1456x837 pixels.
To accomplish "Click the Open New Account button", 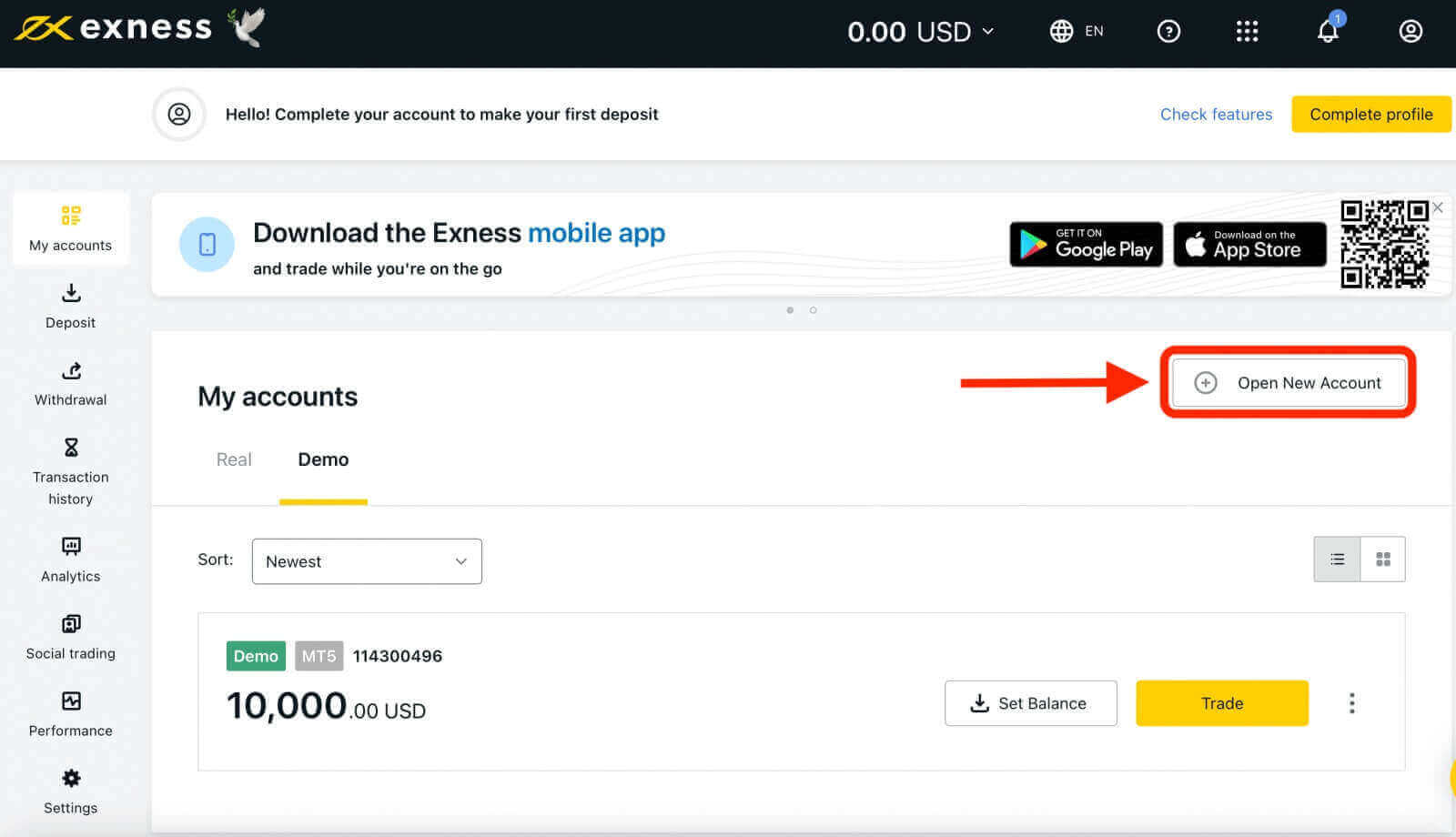I will click(1289, 383).
